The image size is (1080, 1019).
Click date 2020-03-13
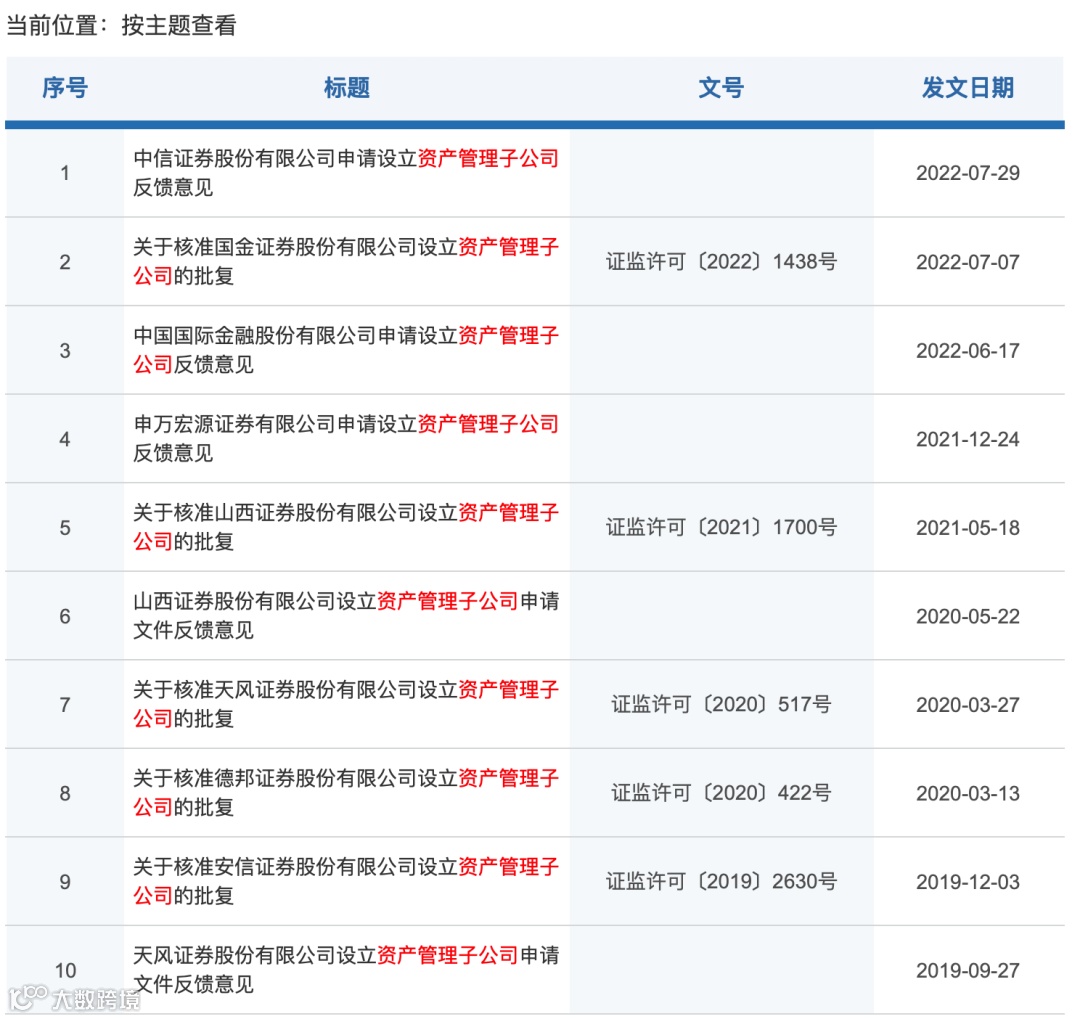[968, 793]
